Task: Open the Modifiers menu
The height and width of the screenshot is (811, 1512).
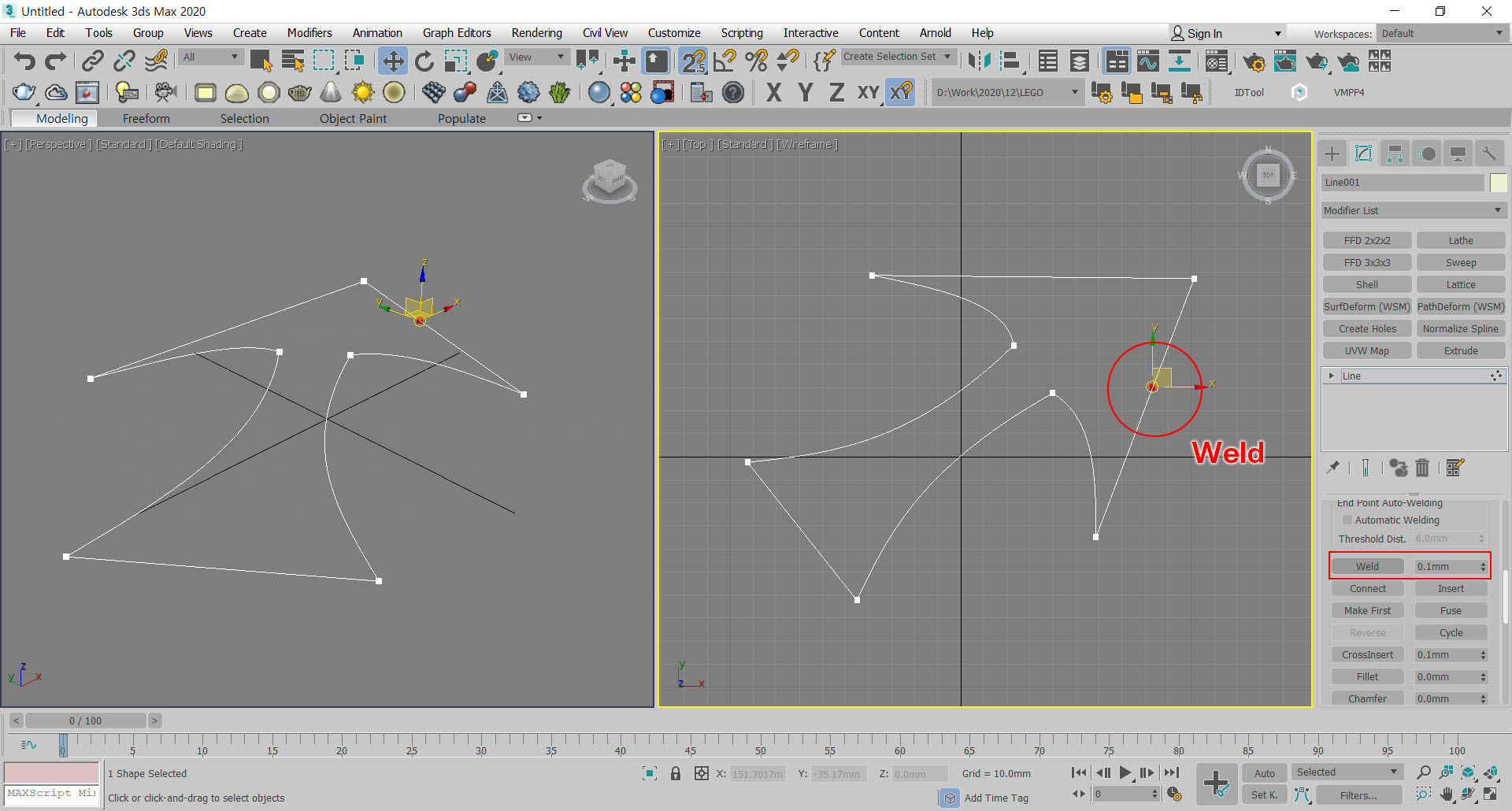Action: point(309,33)
